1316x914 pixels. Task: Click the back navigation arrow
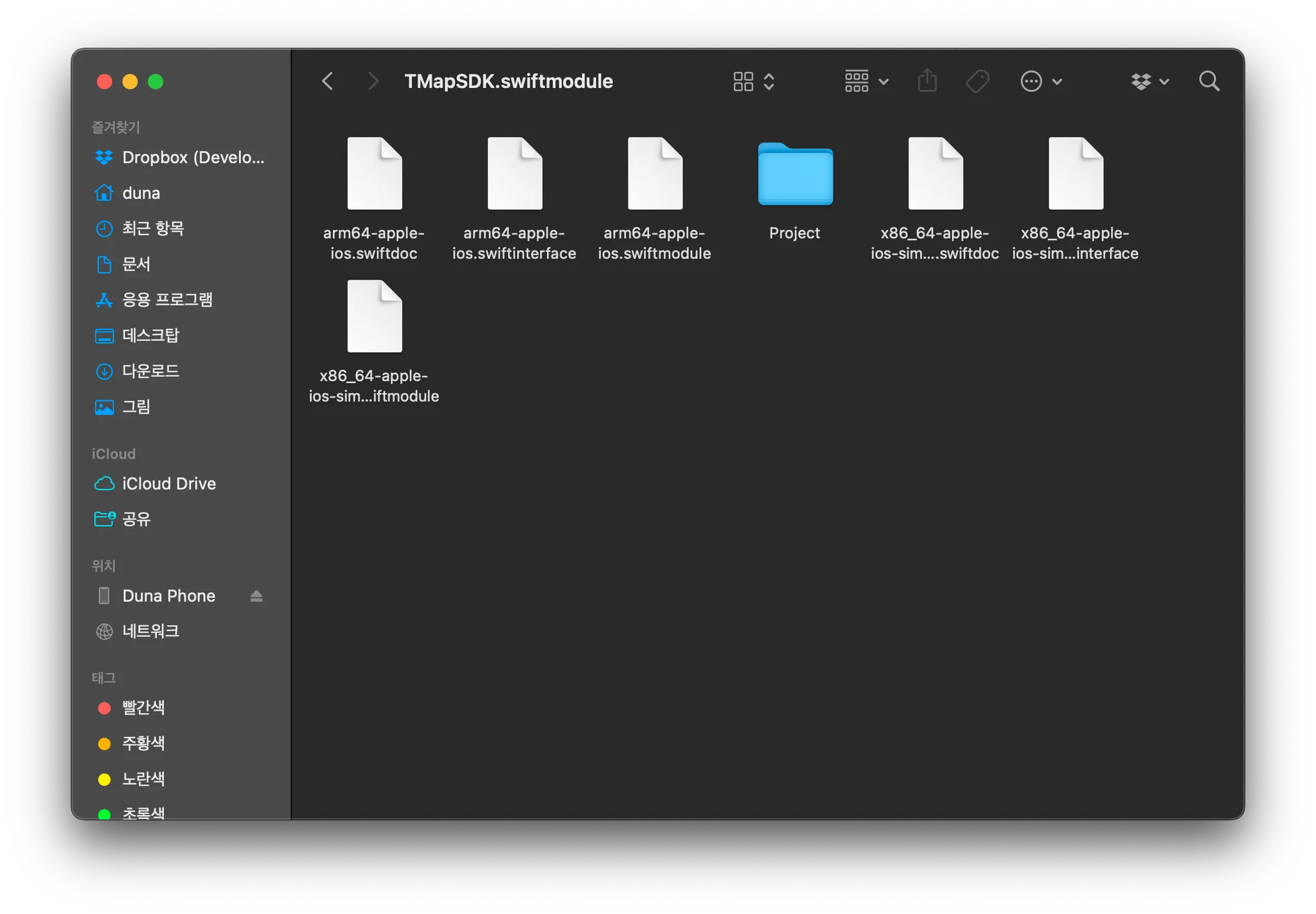(x=327, y=82)
